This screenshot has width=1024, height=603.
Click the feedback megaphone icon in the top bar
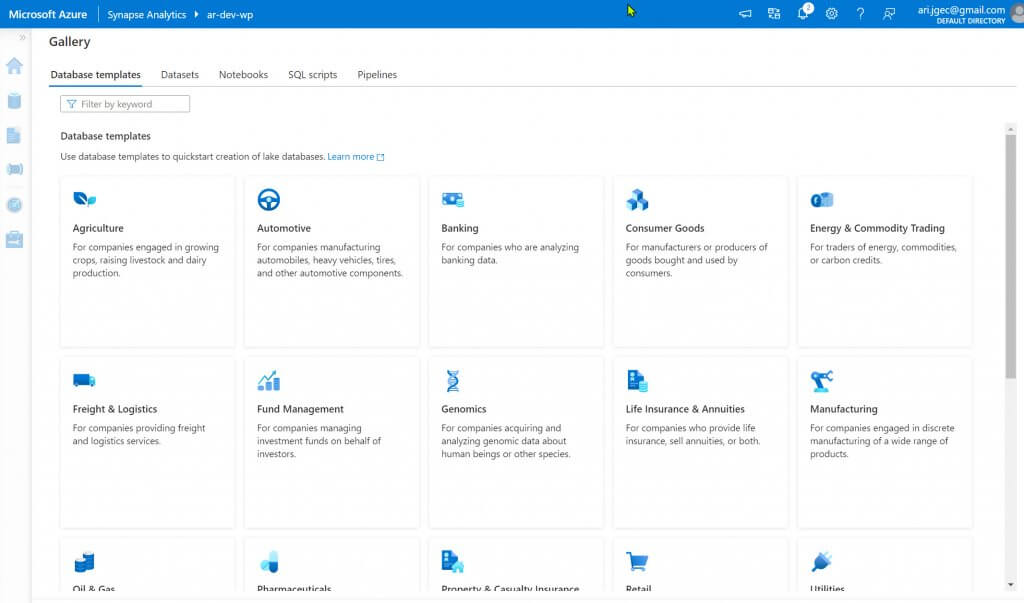pos(745,13)
